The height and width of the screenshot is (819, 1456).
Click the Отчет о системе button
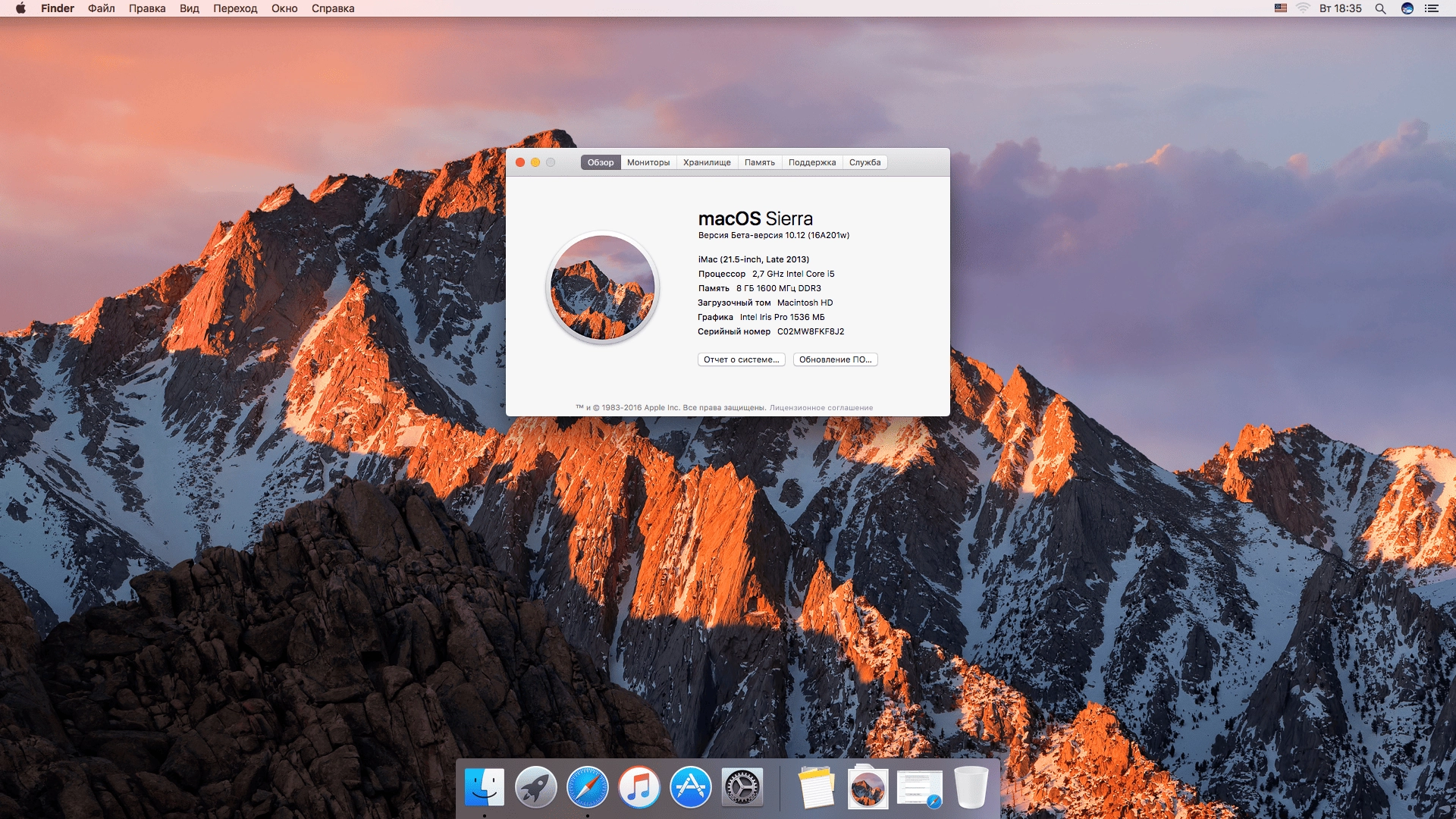coord(741,359)
